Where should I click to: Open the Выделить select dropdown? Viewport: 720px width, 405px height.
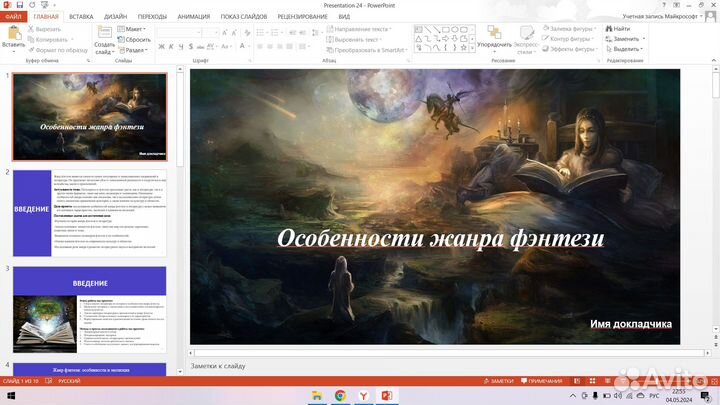tap(624, 49)
